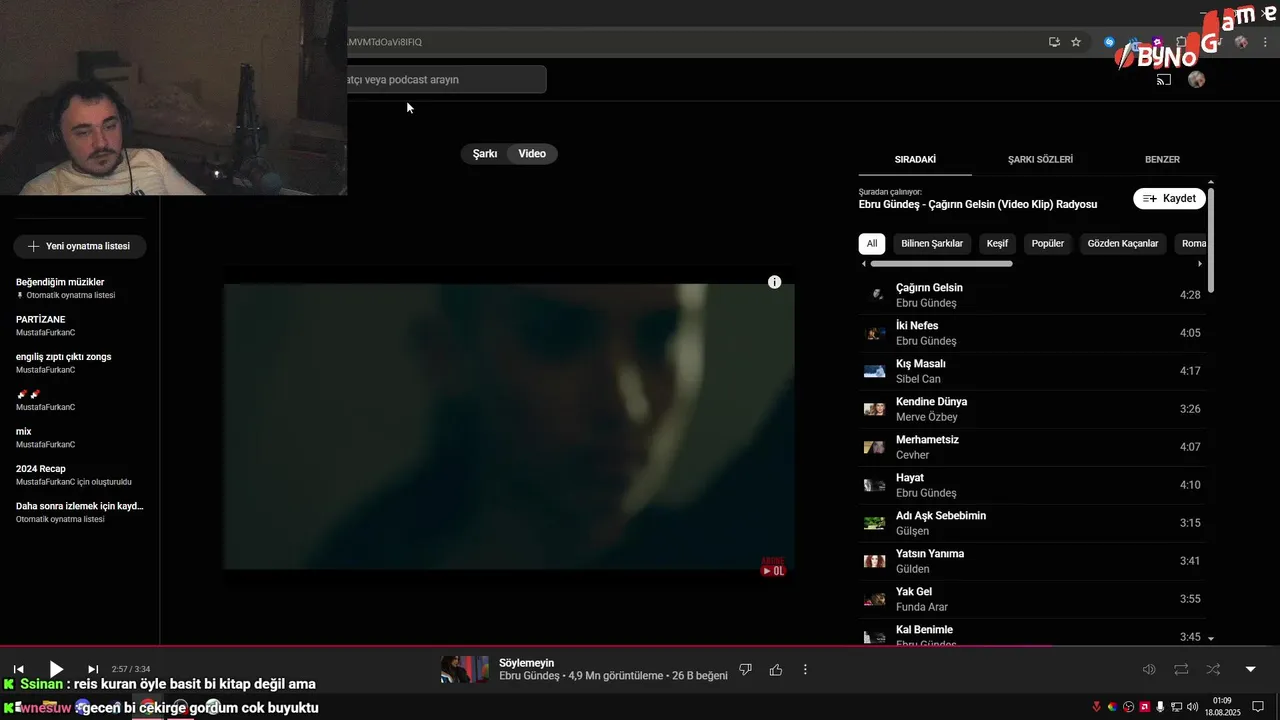
Task: Open Daha sonra izlemek için kaydedilenler
Action: 80,512
